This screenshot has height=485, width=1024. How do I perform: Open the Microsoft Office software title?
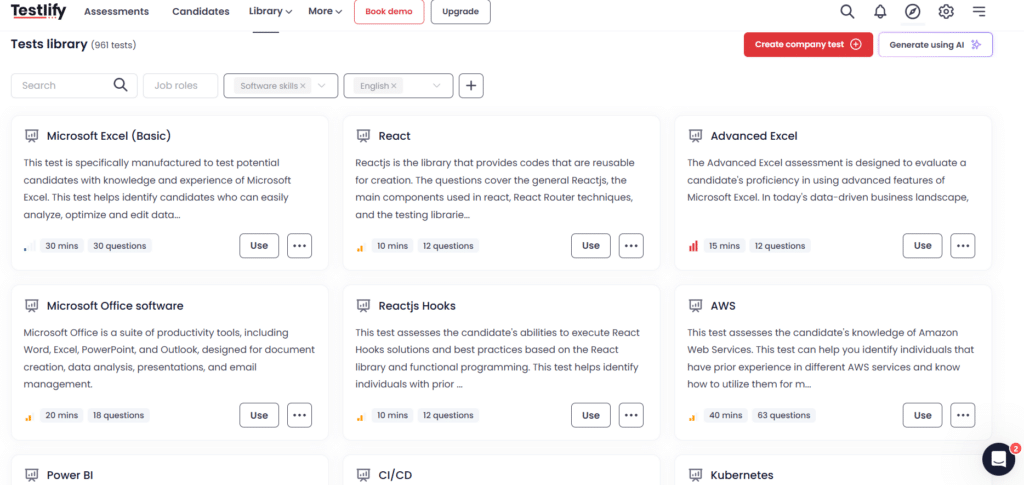coord(115,305)
